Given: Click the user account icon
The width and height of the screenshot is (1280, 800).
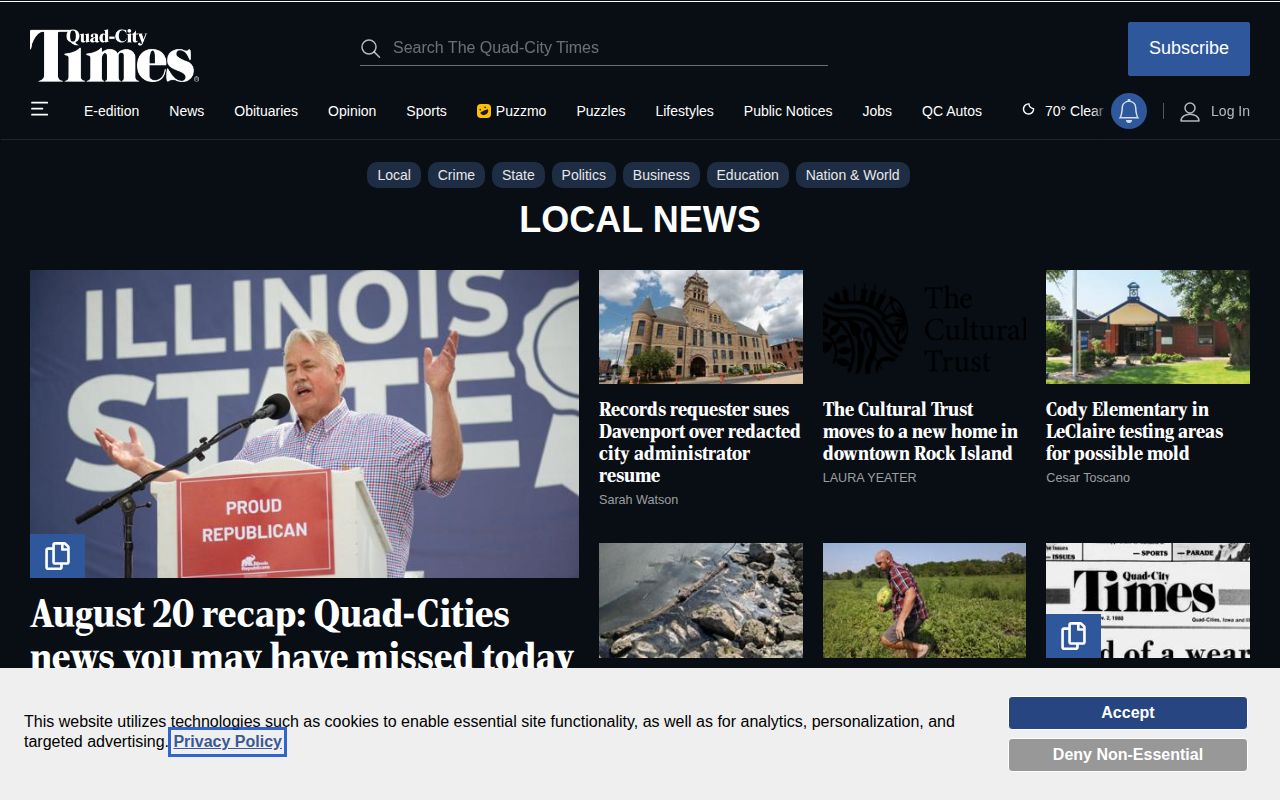Looking at the screenshot, I should (1190, 111).
